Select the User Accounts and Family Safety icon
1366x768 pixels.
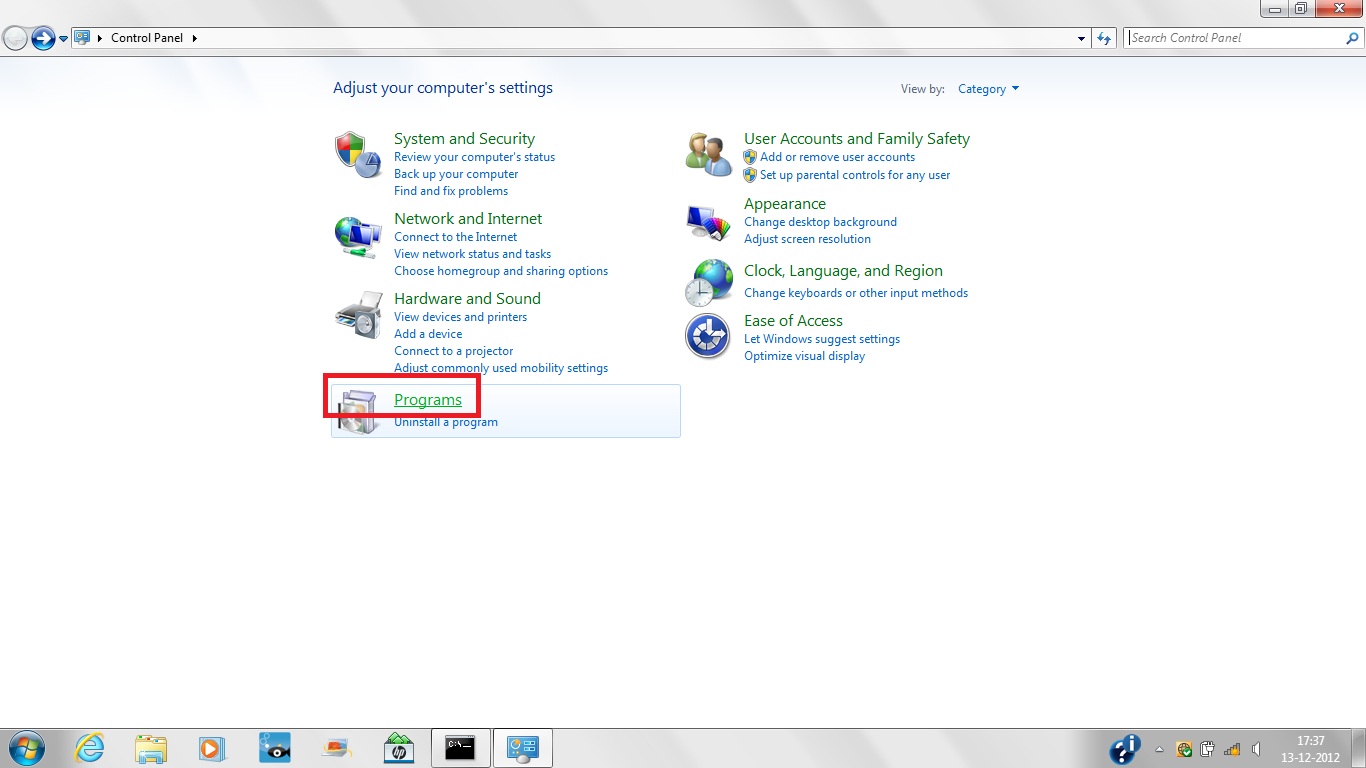click(709, 154)
